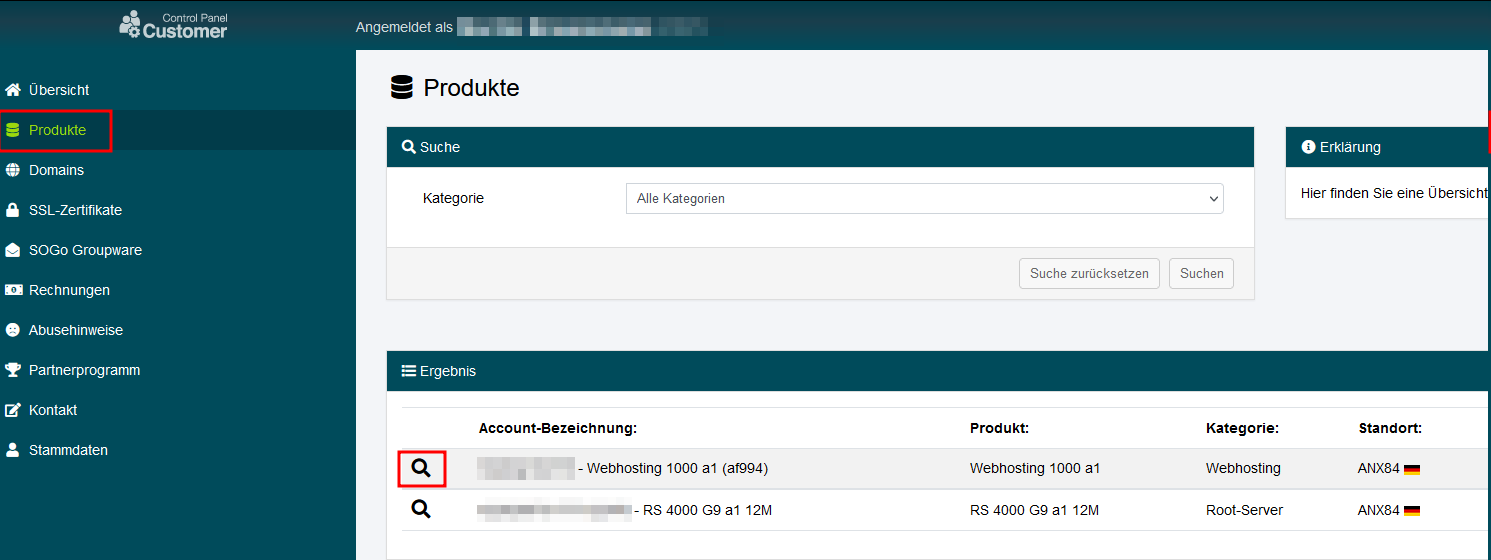Open Abusehinweise in the sidebar
The width and height of the screenshot is (1491, 560).
75,330
